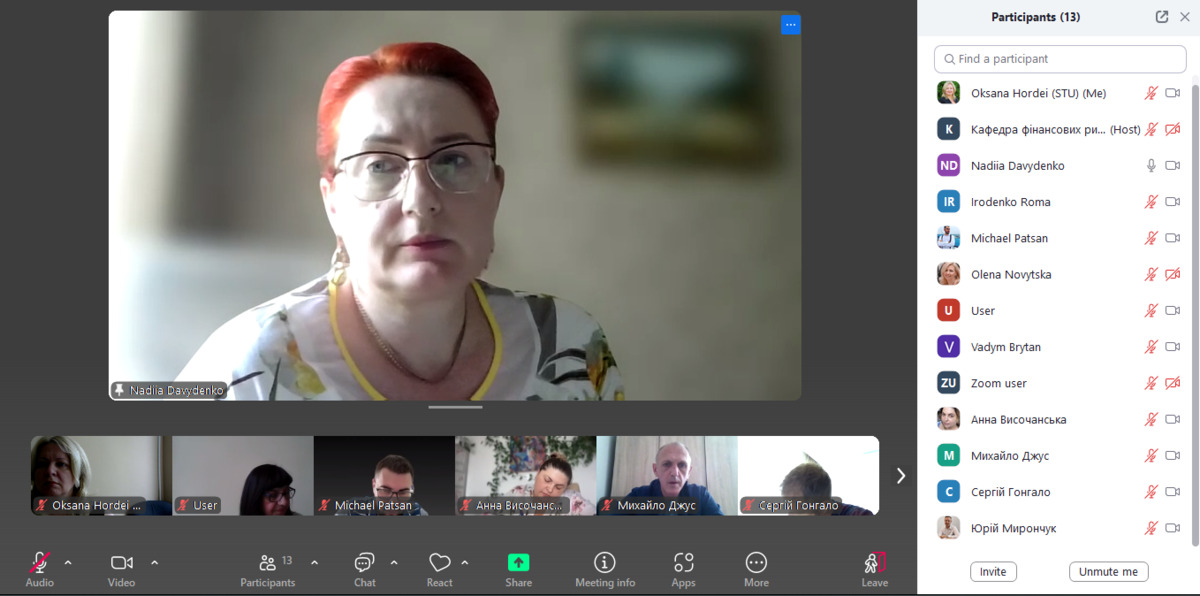Open the React heart menu
The height and width of the screenshot is (596, 1200).
click(440, 562)
